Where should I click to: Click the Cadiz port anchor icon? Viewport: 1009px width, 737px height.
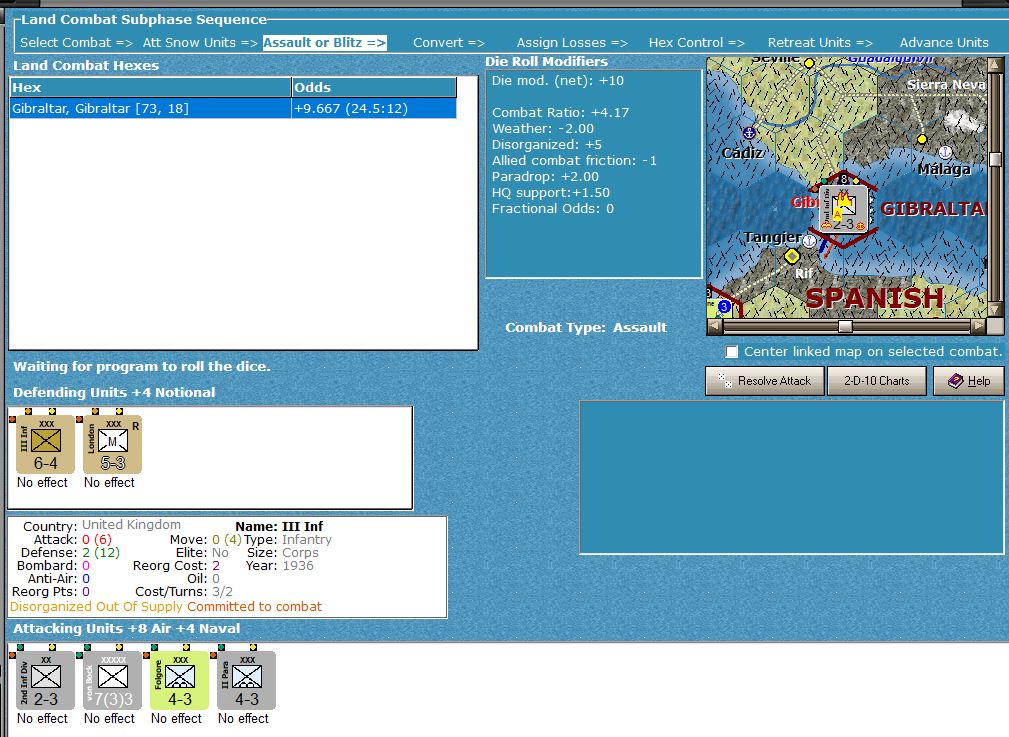pos(748,133)
